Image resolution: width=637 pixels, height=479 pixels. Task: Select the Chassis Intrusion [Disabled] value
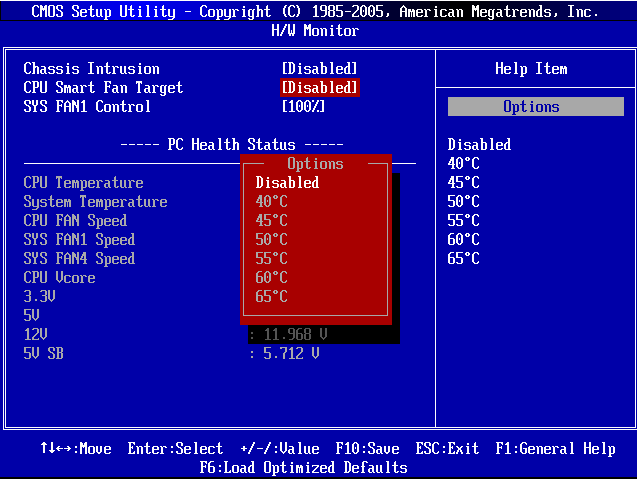(x=319, y=69)
